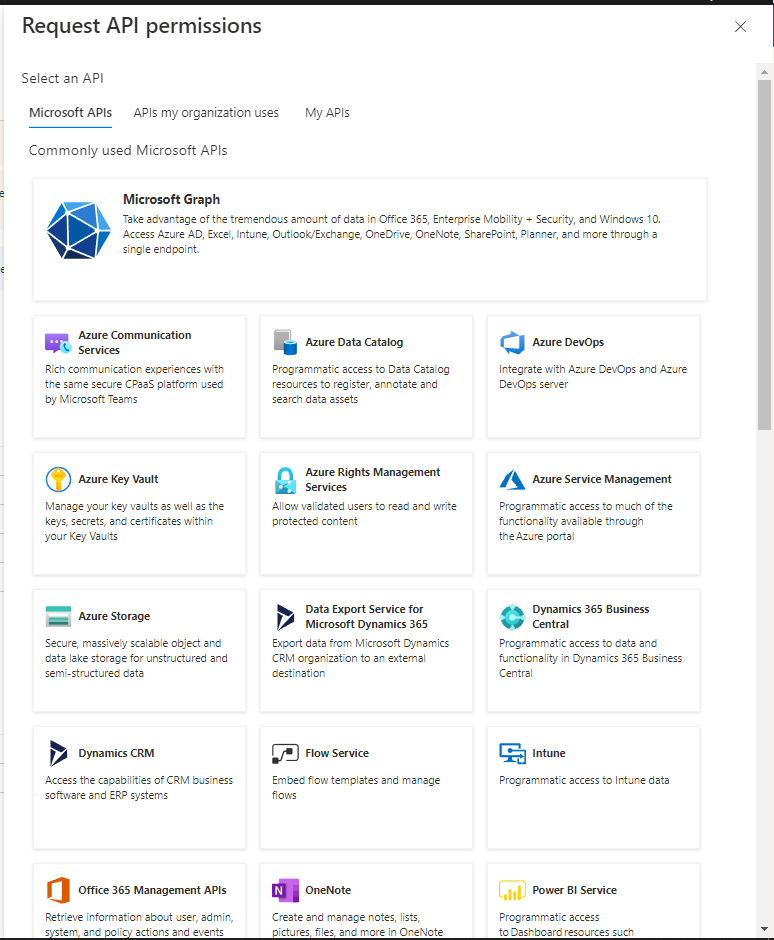Click the vertical scrollbar thumb
The height and width of the screenshot is (940, 774).
tap(764, 255)
